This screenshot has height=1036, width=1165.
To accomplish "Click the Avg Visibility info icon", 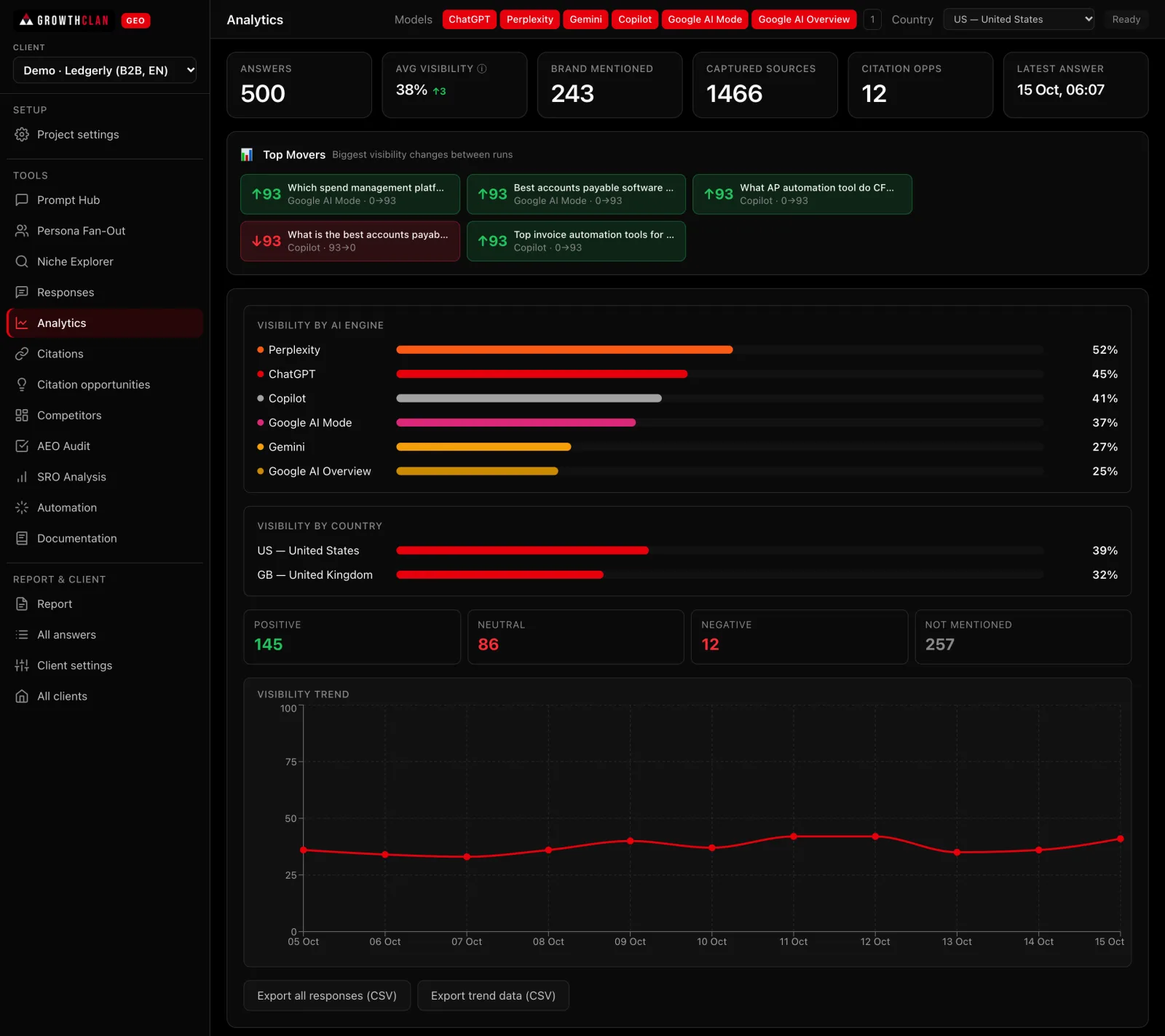I will click(482, 68).
